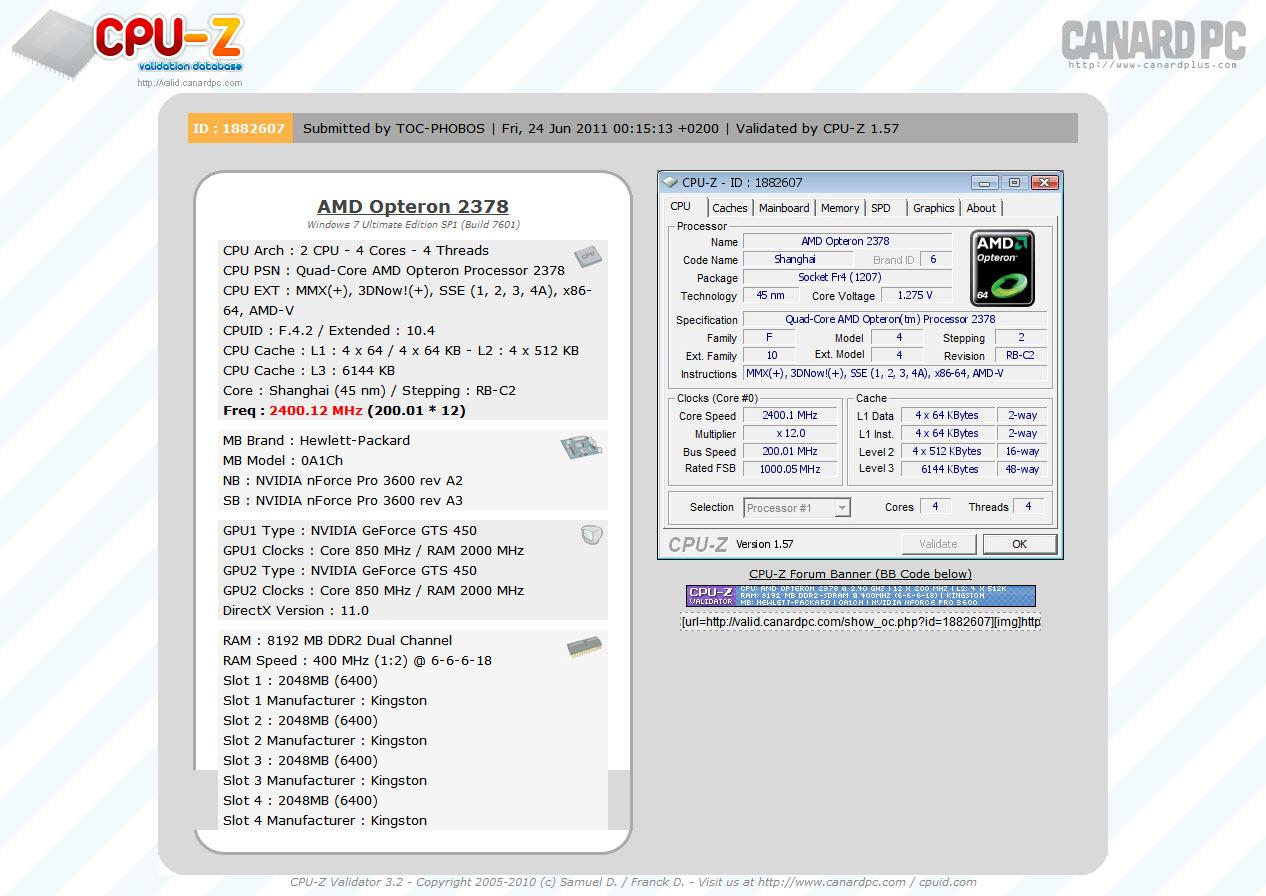The height and width of the screenshot is (896, 1266).
Task: Click the Bus Speed value 200.01 MHz
Action: [790, 452]
